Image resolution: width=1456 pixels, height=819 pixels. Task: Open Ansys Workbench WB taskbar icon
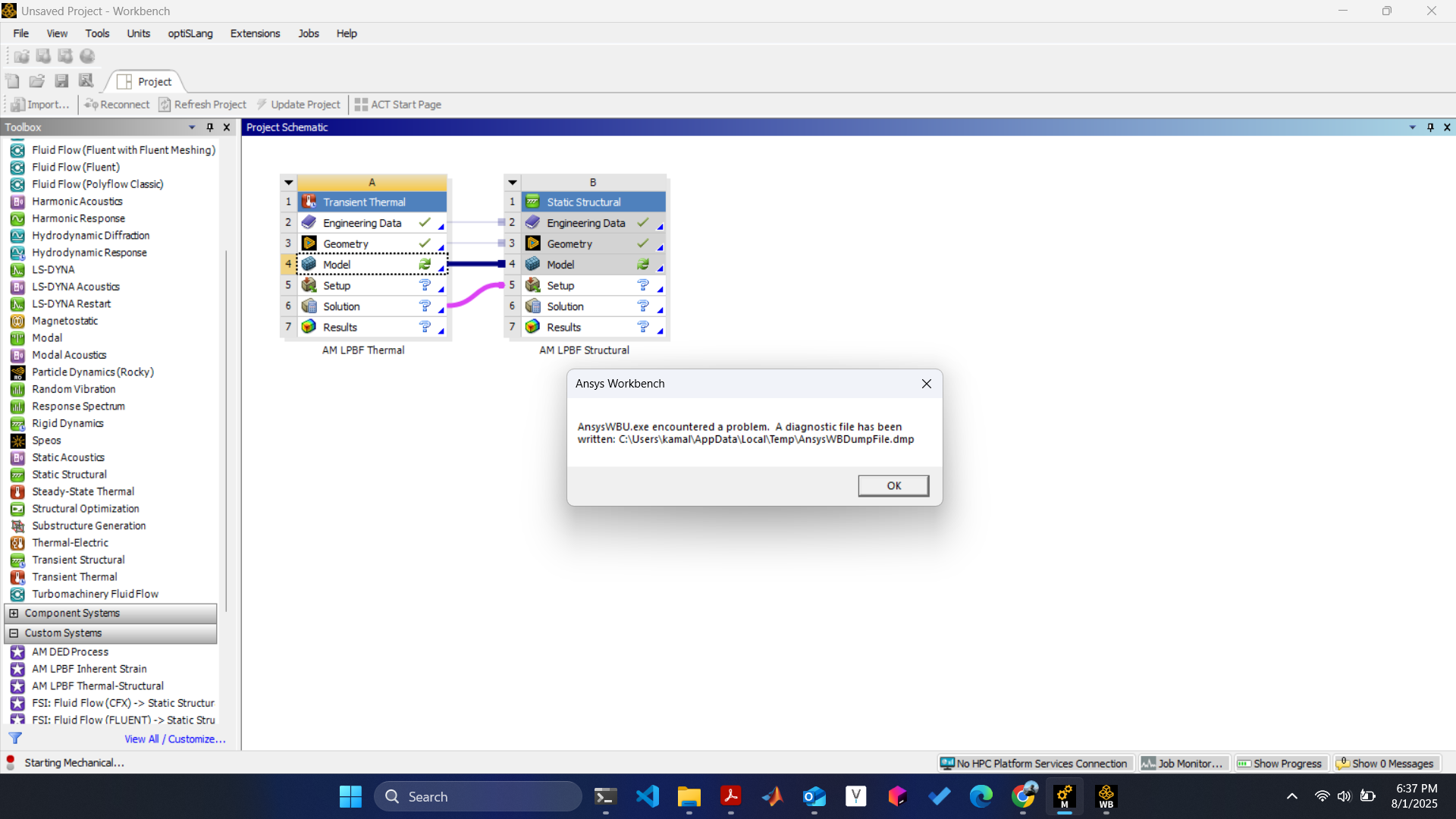tap(1106, 797)
